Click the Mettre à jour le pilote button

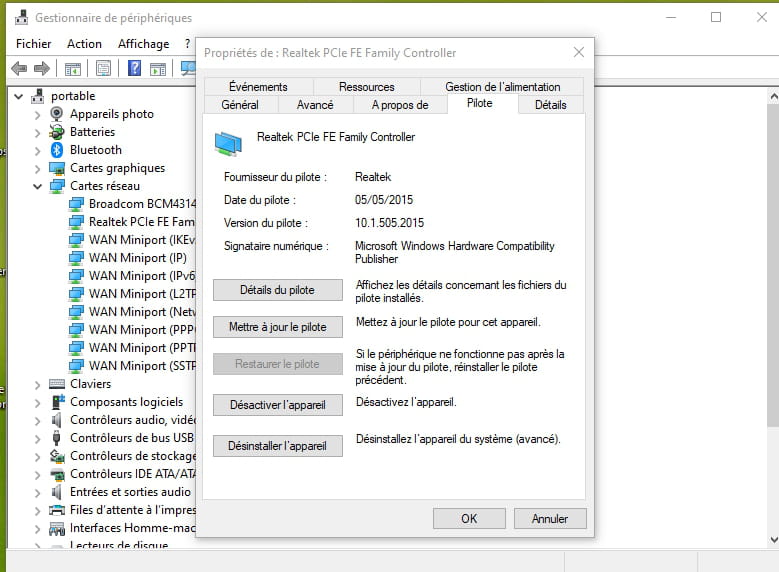click(278, 327)
